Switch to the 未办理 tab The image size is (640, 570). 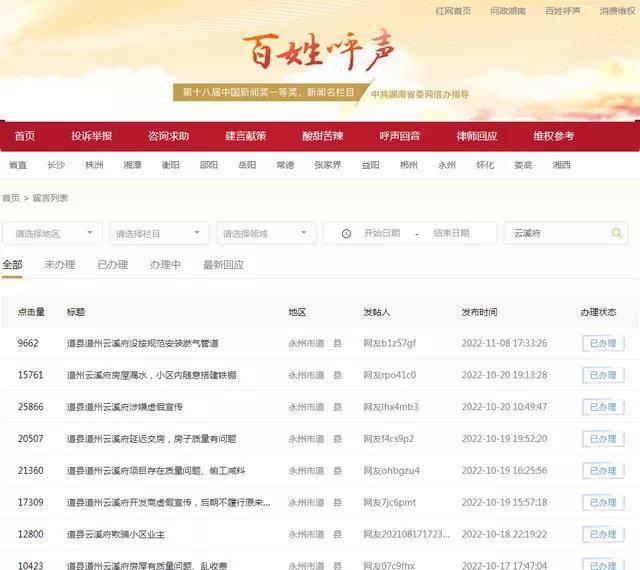pos(59,265)
